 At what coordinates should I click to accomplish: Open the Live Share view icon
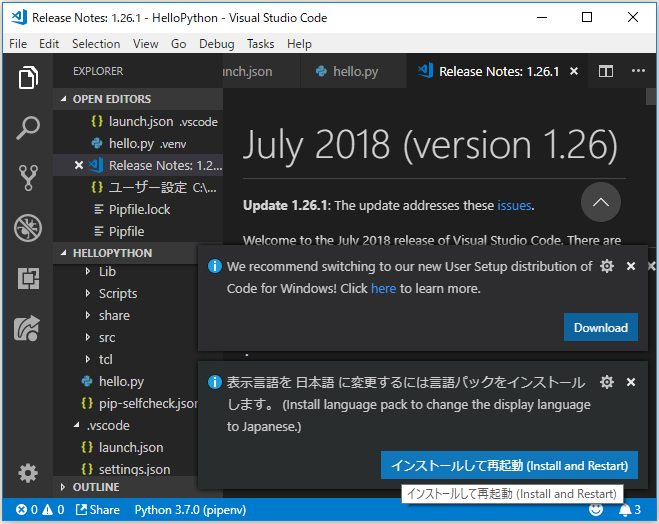(x=27, y=328)
